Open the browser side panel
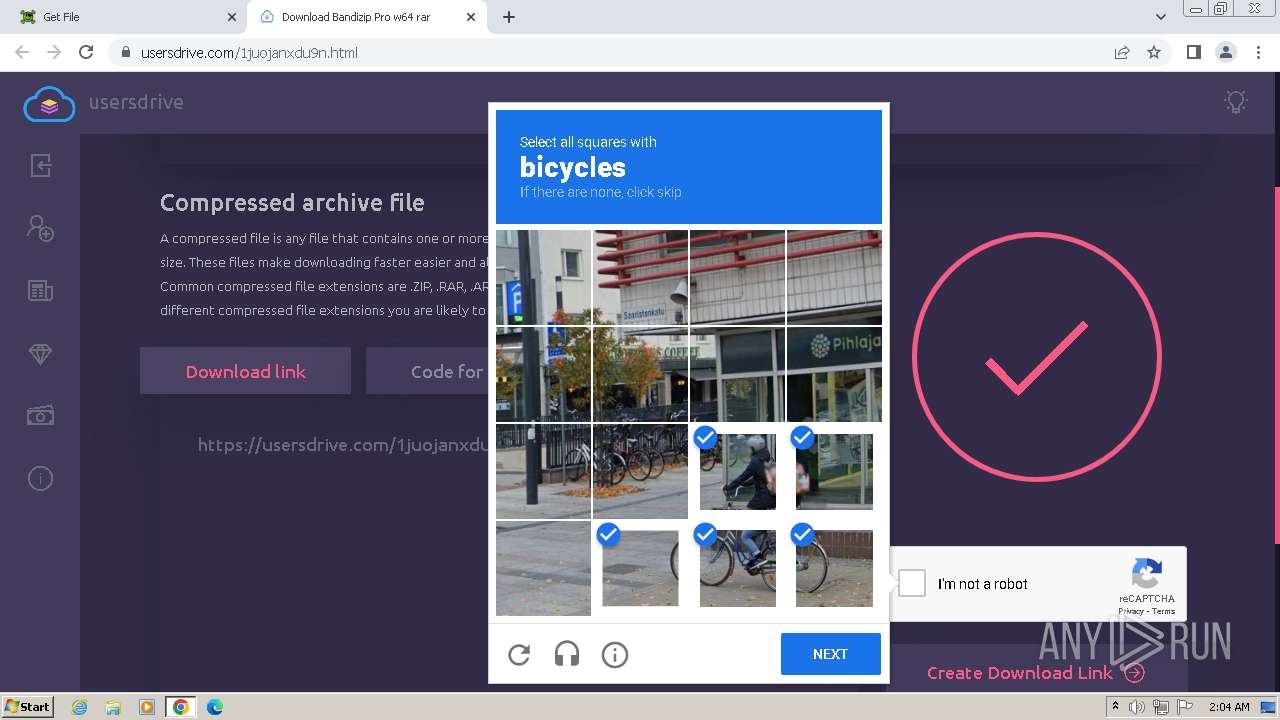The image size is (1280, 720). click(1193, 52)
